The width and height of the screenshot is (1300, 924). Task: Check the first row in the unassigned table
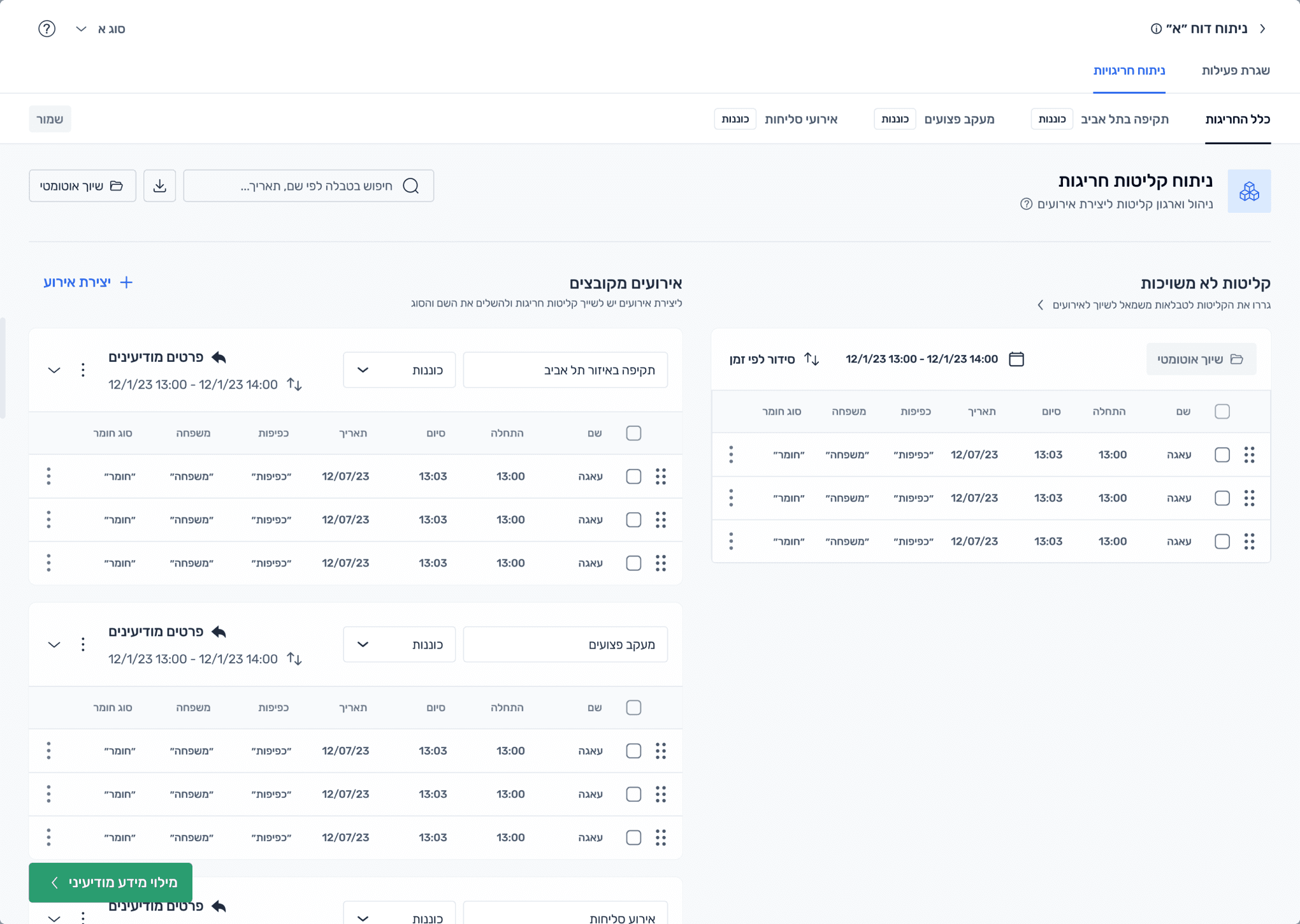pyautogui.click(x=1222, y=454)
